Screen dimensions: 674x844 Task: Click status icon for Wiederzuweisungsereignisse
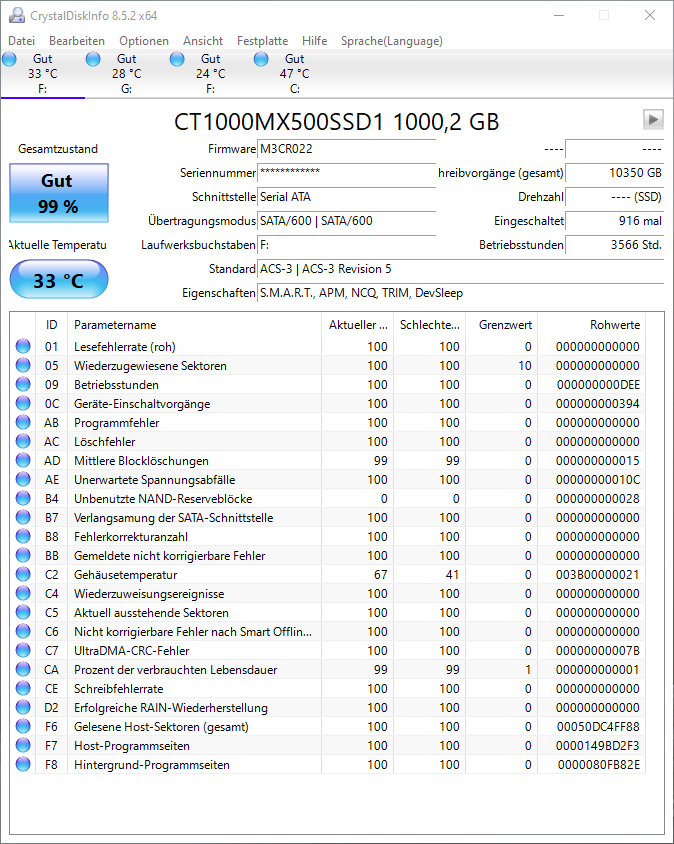(23, 593)
